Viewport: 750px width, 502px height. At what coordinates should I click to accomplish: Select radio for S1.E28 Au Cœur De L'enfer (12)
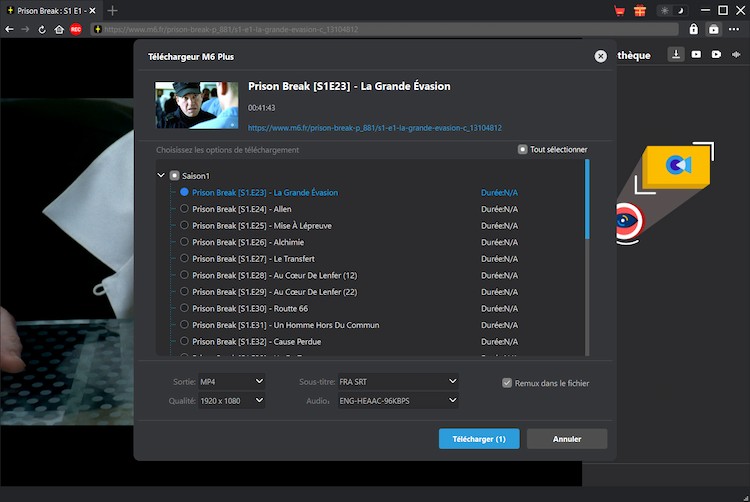tap(184, 275)
